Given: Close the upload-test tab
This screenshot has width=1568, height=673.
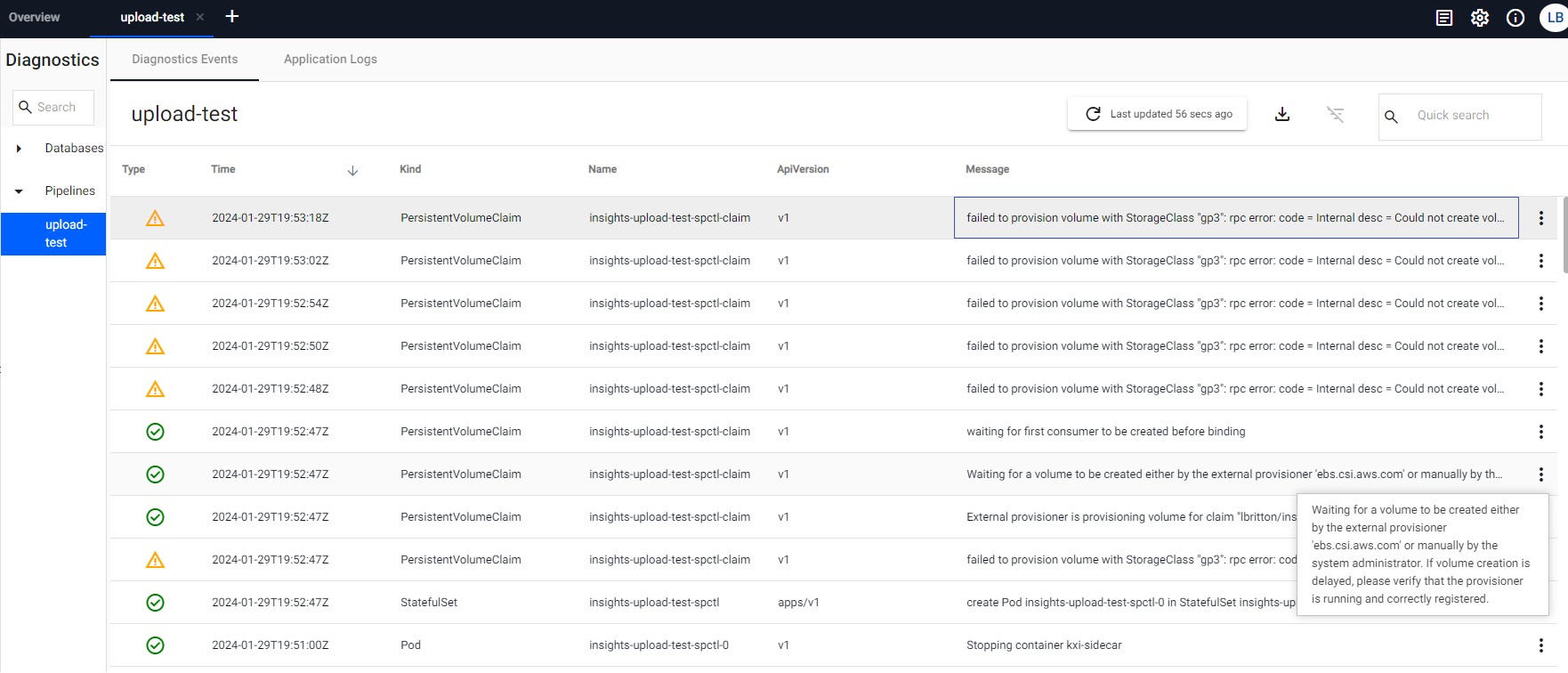Looking at the screenshot, I should 200,17.
